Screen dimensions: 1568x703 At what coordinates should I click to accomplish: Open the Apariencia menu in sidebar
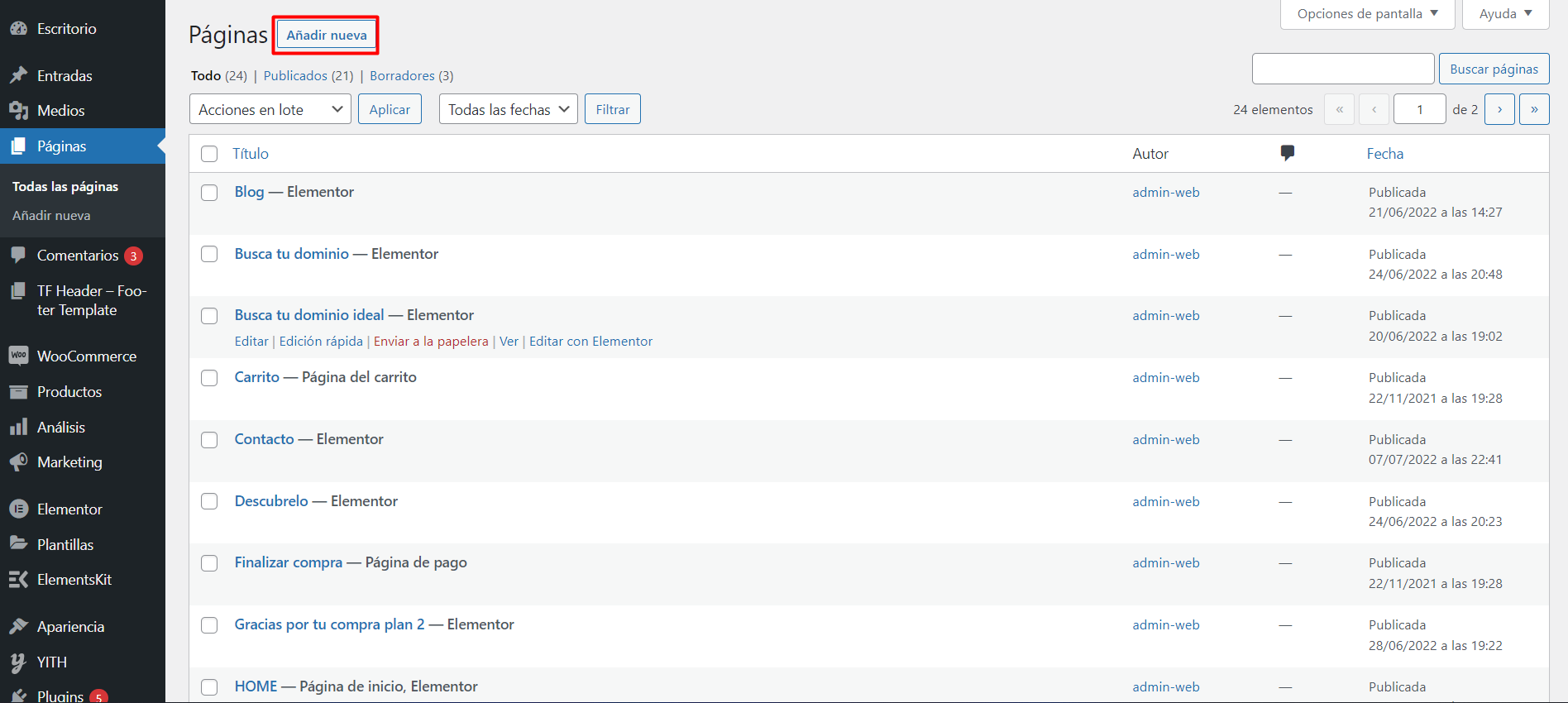click(70, 627)
